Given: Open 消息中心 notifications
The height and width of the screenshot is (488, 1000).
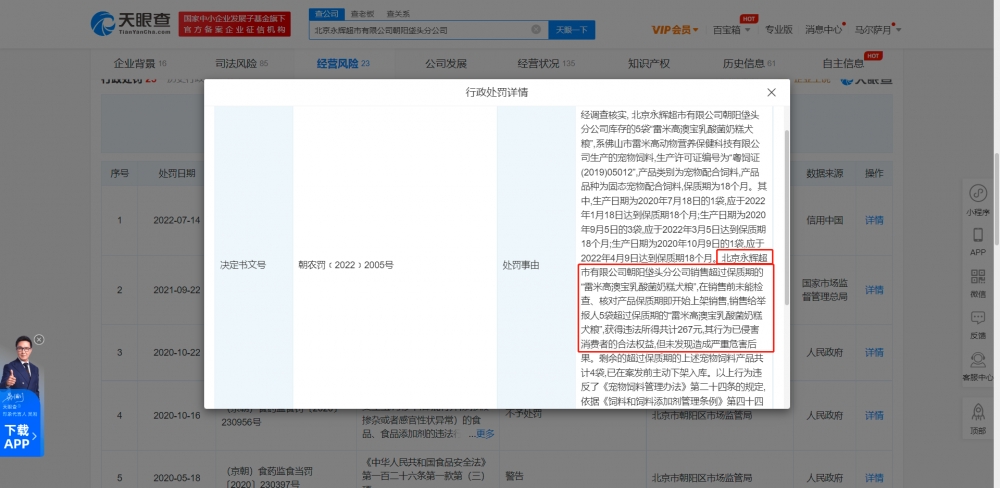Looking at the screenshot, I should (823, 29).
